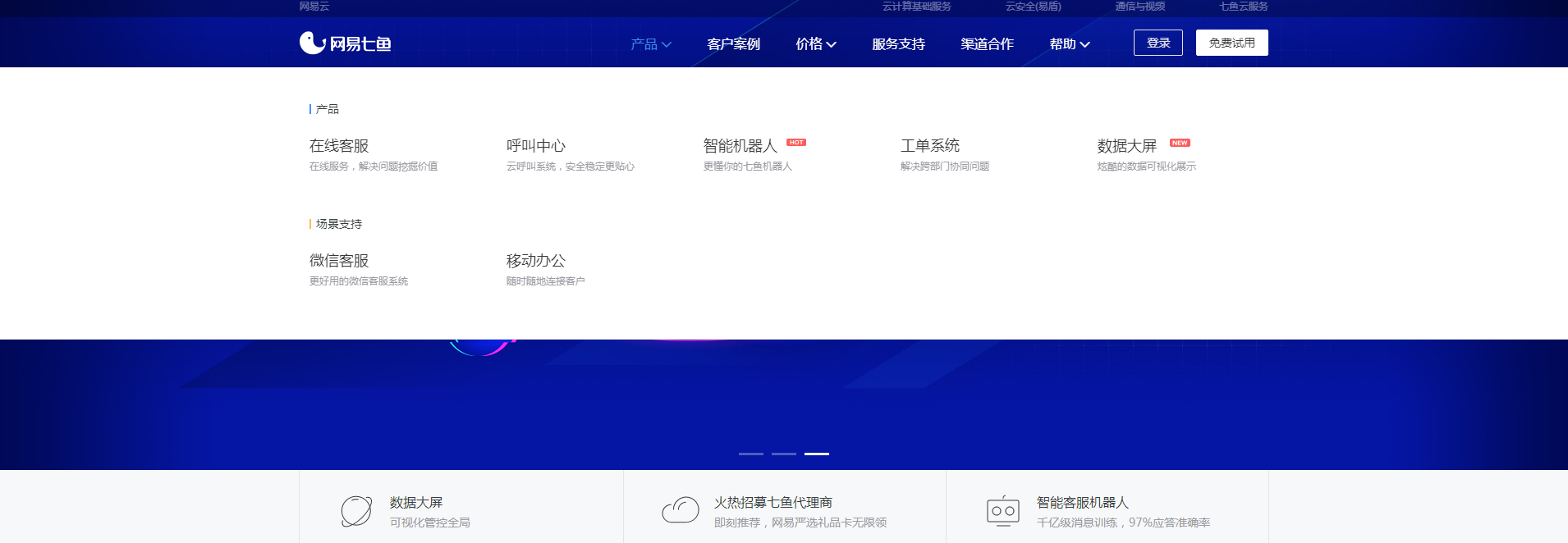Click 在线服务,解决问题挖掘价值 description
This screenshot has width=1568, height=543.
click(374, 167)
